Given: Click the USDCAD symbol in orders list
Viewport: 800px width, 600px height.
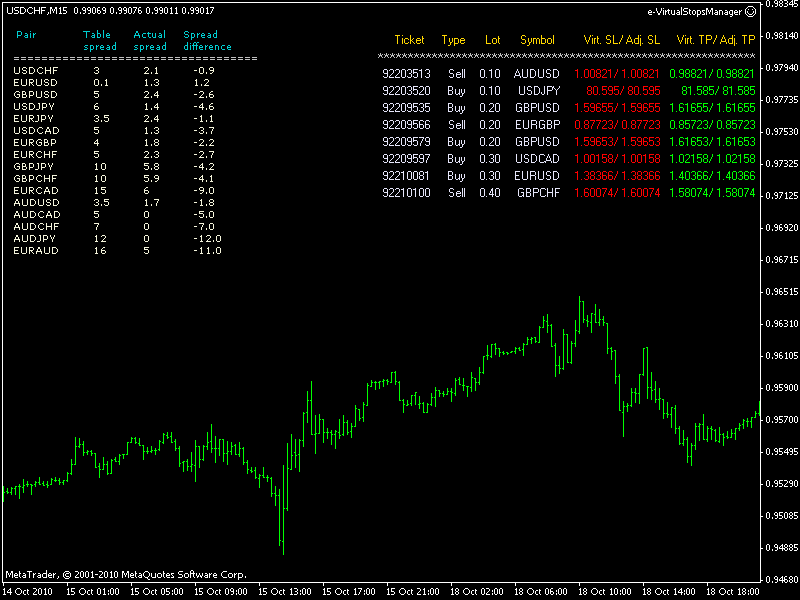Looking at the screenshot, I should click(x=537, y=159).
